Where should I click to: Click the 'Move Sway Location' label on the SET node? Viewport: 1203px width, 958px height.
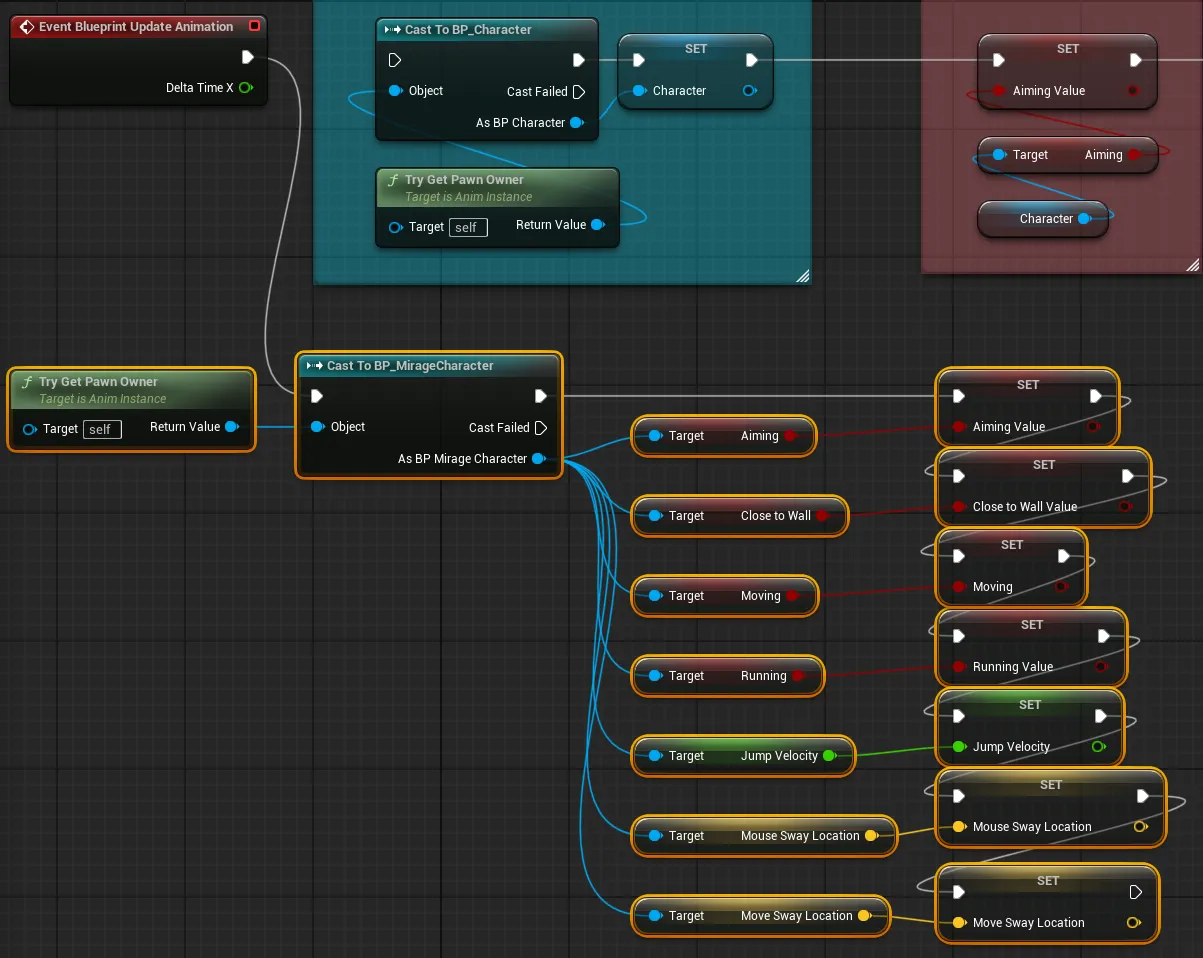pyautogui.click(x=1029, y=923)
